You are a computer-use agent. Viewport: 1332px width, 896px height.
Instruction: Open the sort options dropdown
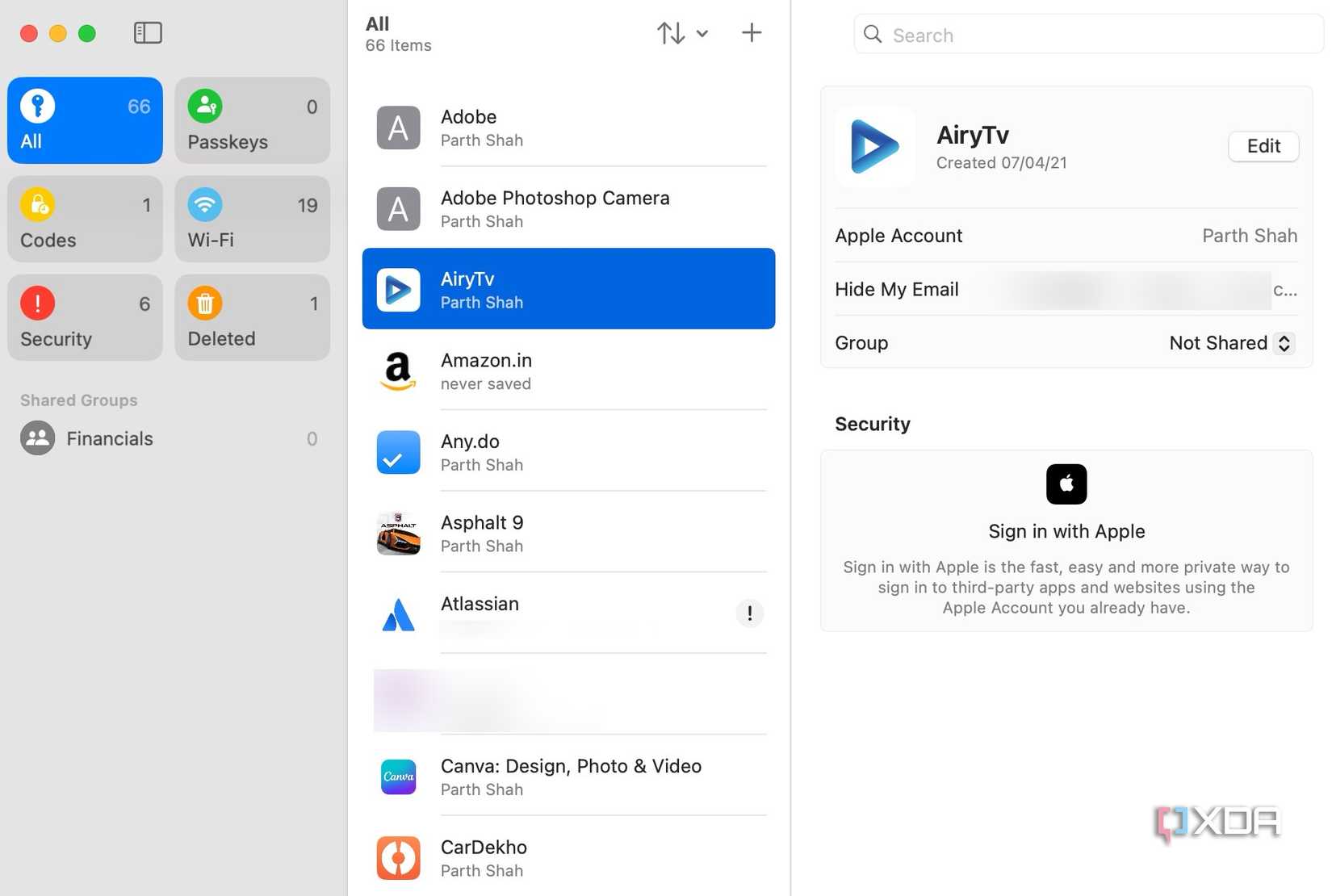(682, 33)
